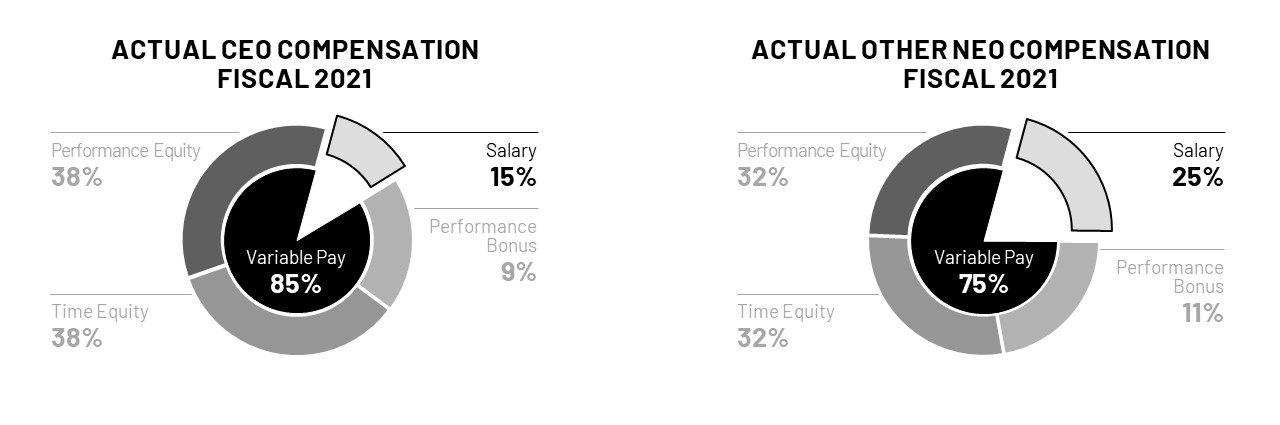The height and width of the screenshot is (425, 1280).
Task: Click the "Actual Other NEO Compensation Fiscal 2021" title
Action: pyautogui.click(x=980, y=64)
